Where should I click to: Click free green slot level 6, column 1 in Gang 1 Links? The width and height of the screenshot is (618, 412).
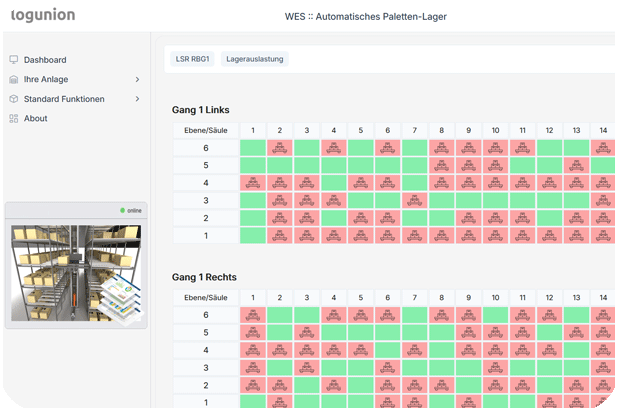(253, 148)
